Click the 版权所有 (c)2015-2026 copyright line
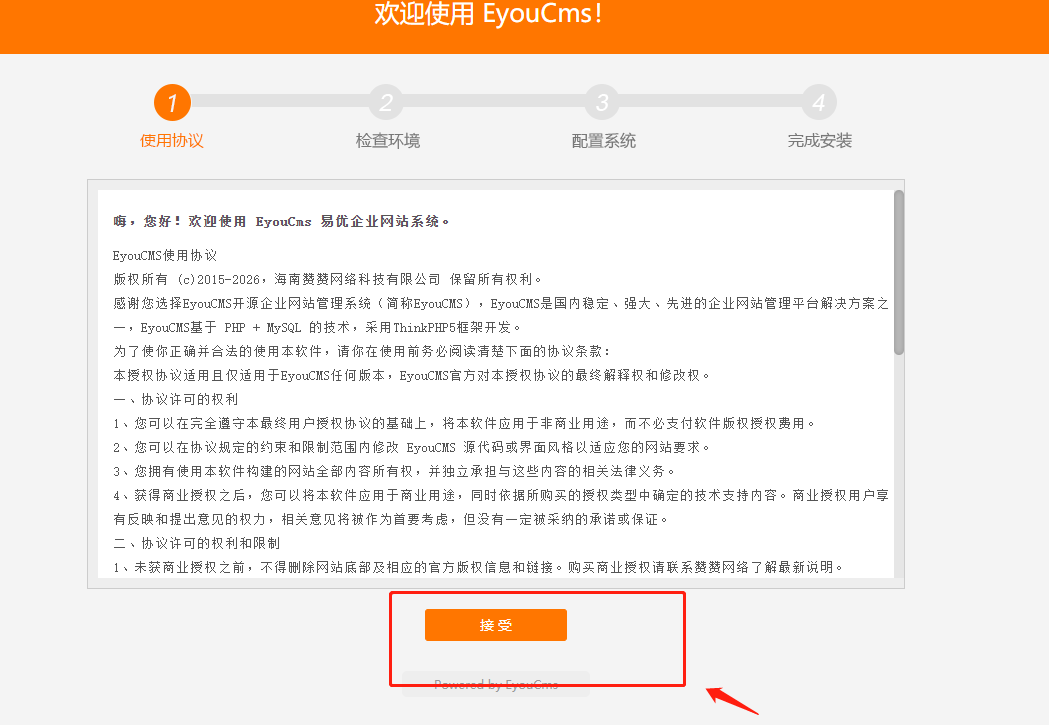This screenshot has width=1049, height=725. pyautogui.click(x=327, y=280)
